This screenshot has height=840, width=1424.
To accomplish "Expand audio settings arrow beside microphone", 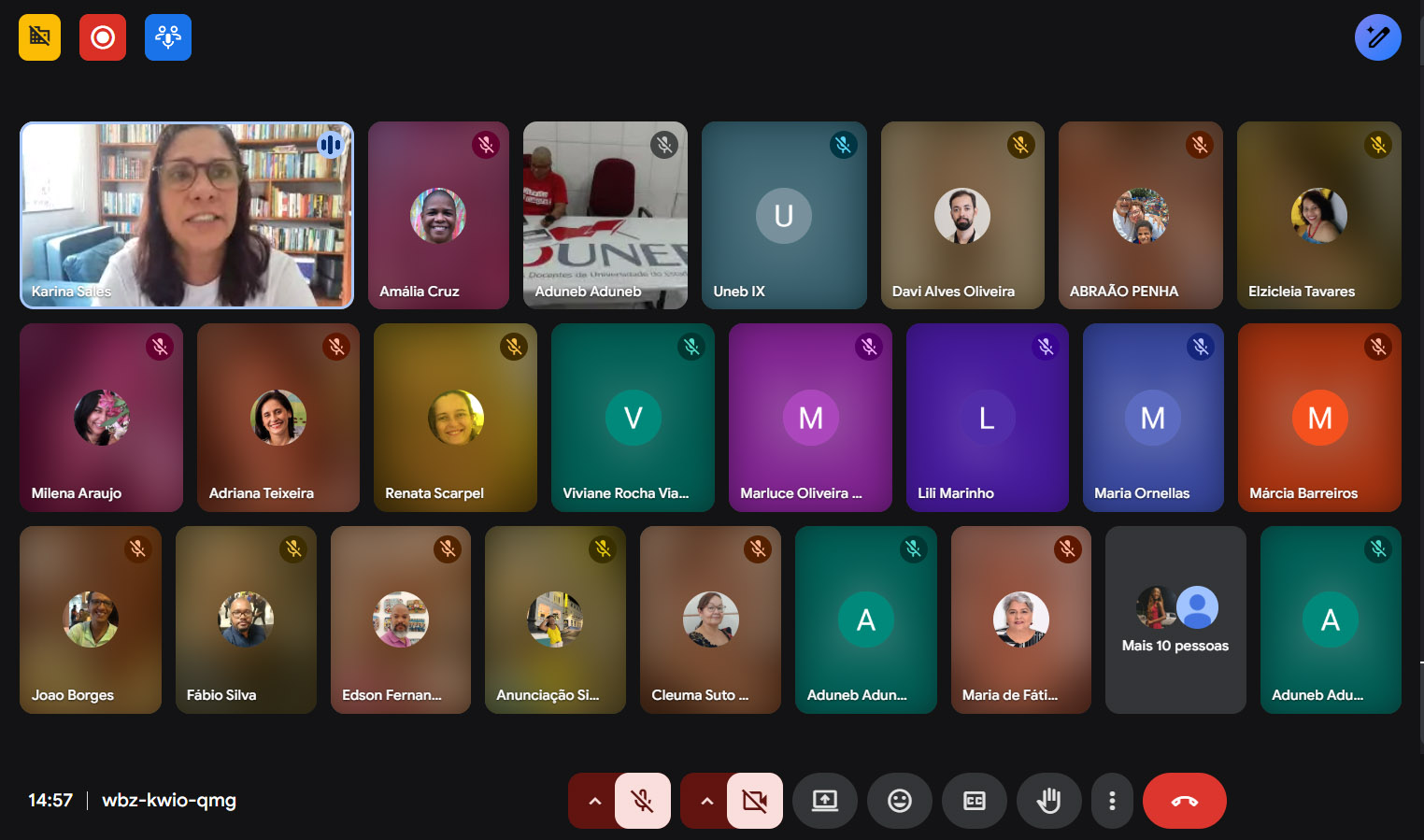I will pos(594,801).
